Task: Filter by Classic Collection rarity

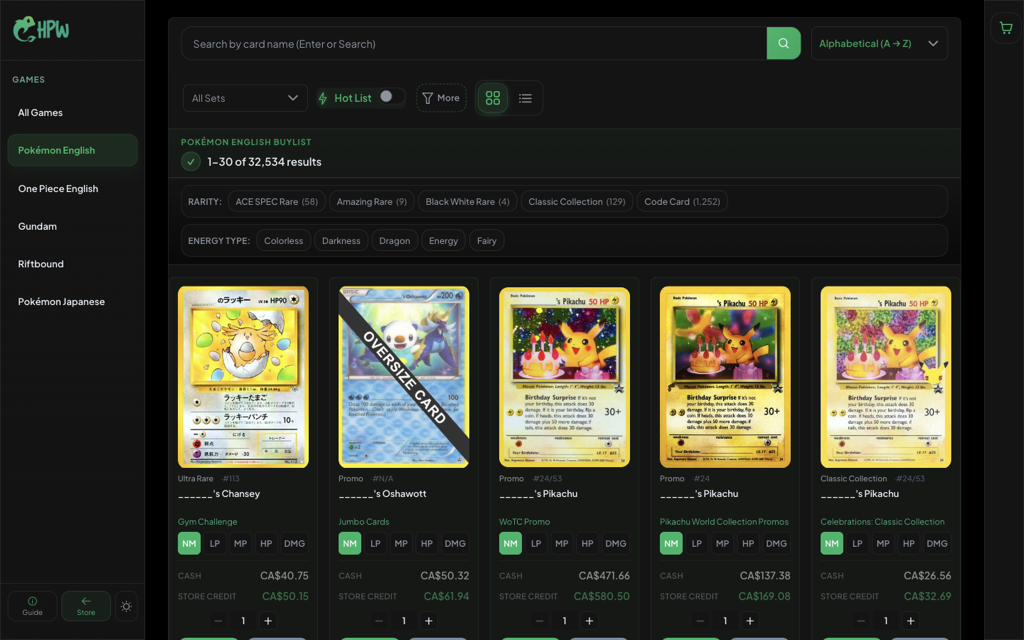Action: point(577,202)
